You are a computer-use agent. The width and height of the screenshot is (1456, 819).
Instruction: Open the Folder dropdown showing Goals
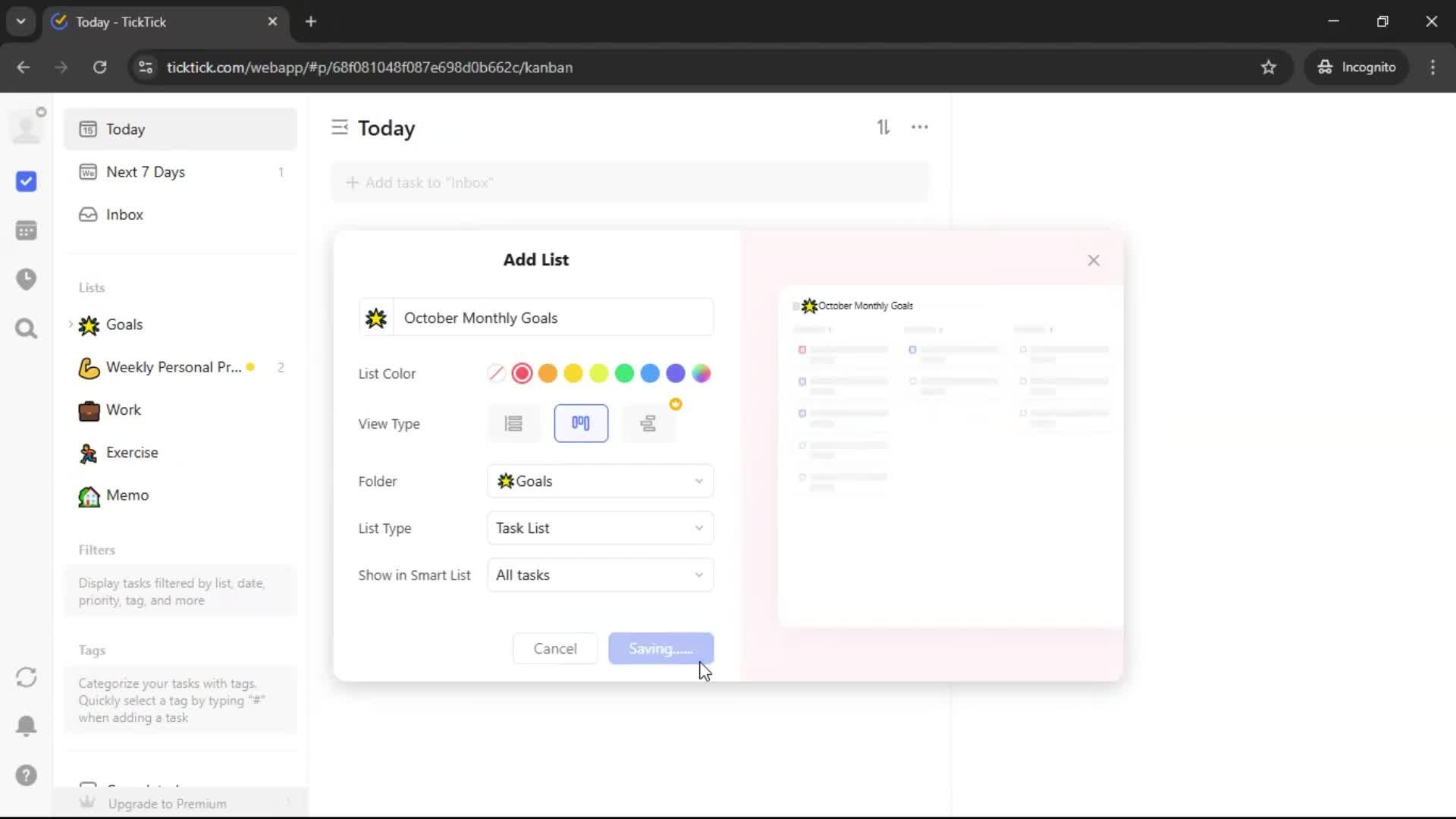click(x=600, y=482)
